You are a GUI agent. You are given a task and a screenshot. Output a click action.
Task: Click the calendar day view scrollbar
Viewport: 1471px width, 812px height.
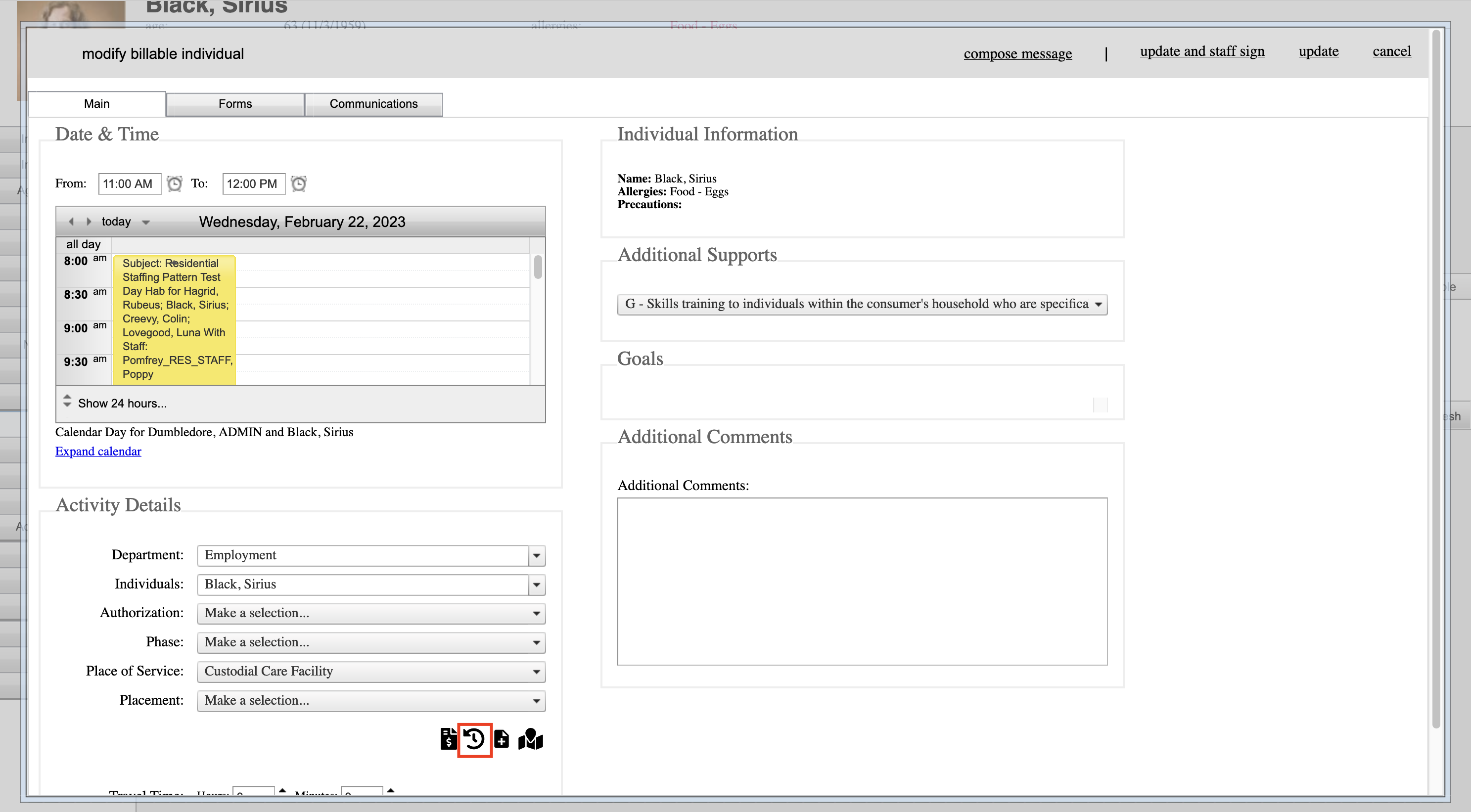[538, 267]
